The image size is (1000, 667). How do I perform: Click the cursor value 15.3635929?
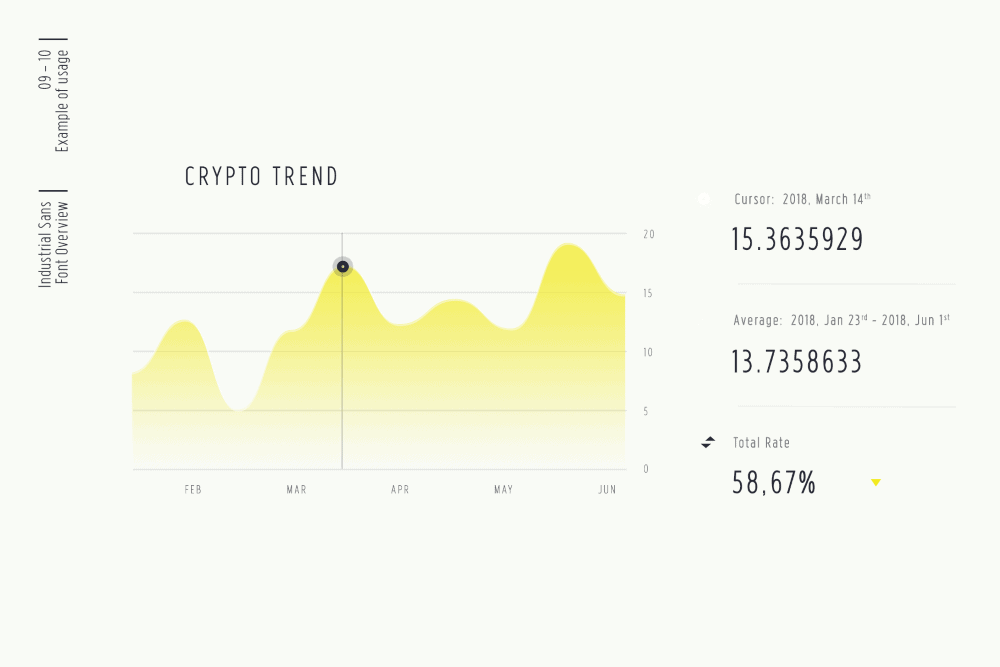click(x=797, y=240)
